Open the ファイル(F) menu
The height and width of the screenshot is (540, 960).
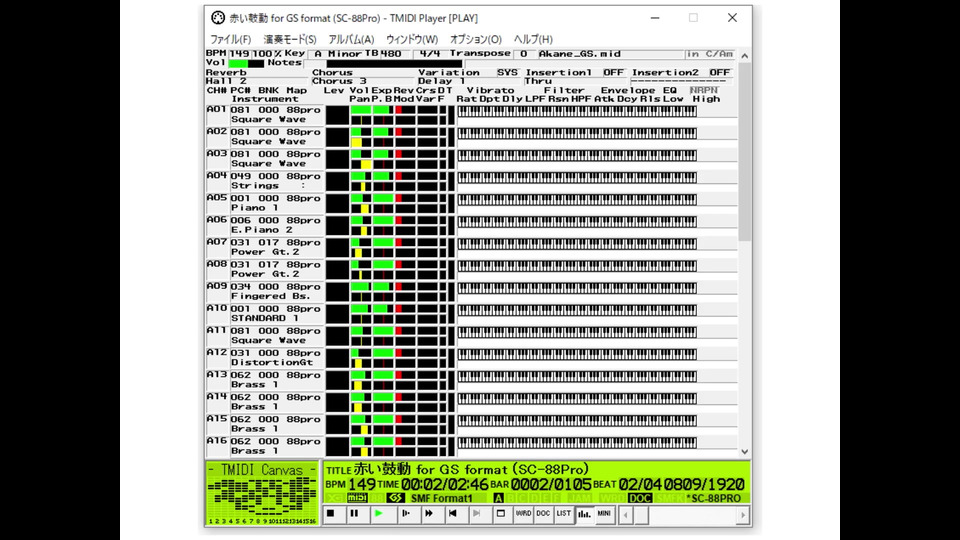pos(230,39)
